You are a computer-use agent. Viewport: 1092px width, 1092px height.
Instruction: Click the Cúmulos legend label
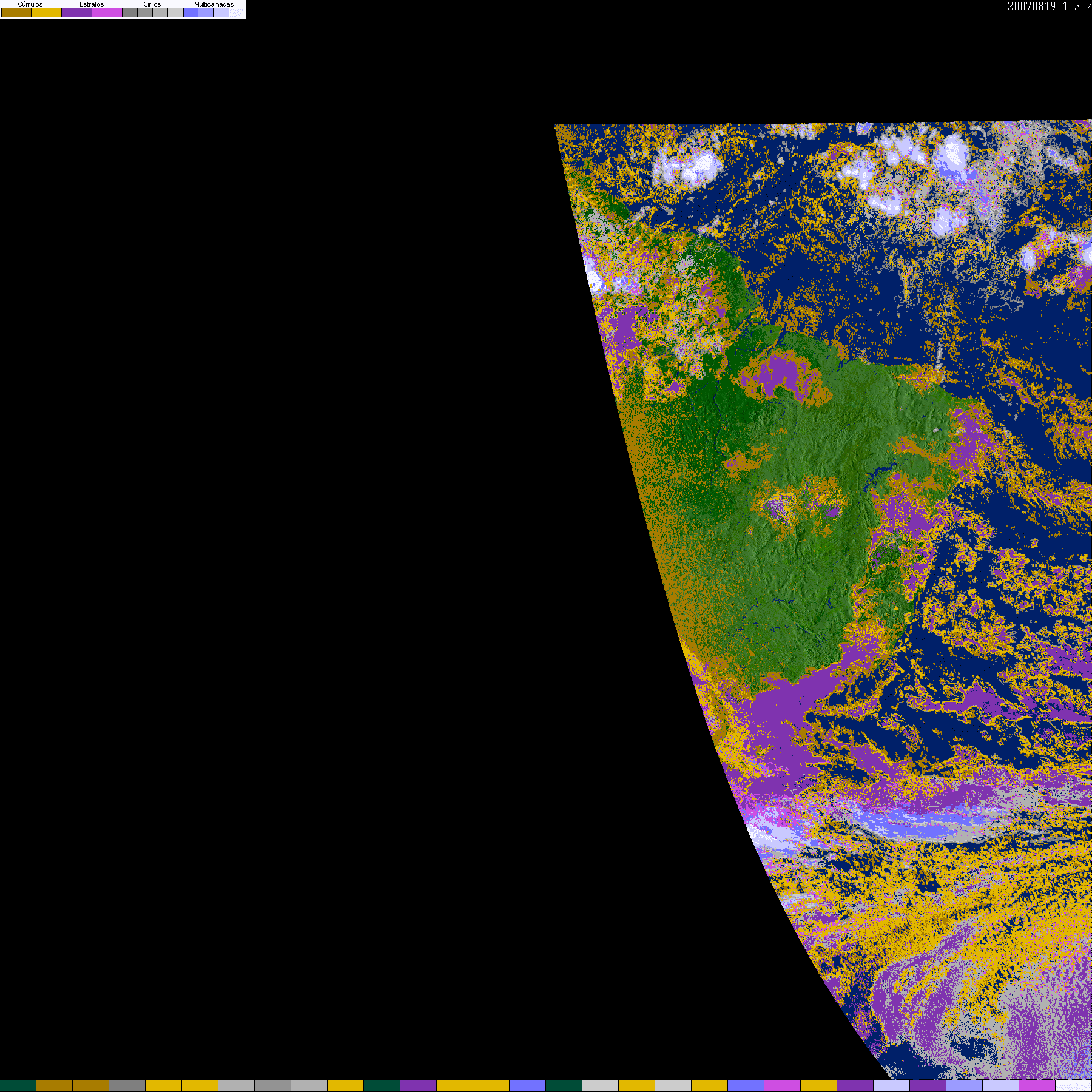pos(30,4)
